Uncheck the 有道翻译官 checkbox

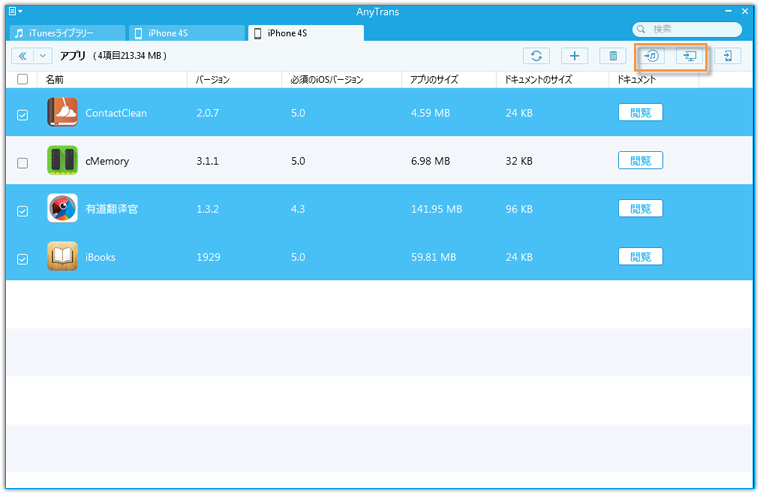point(22,211)
